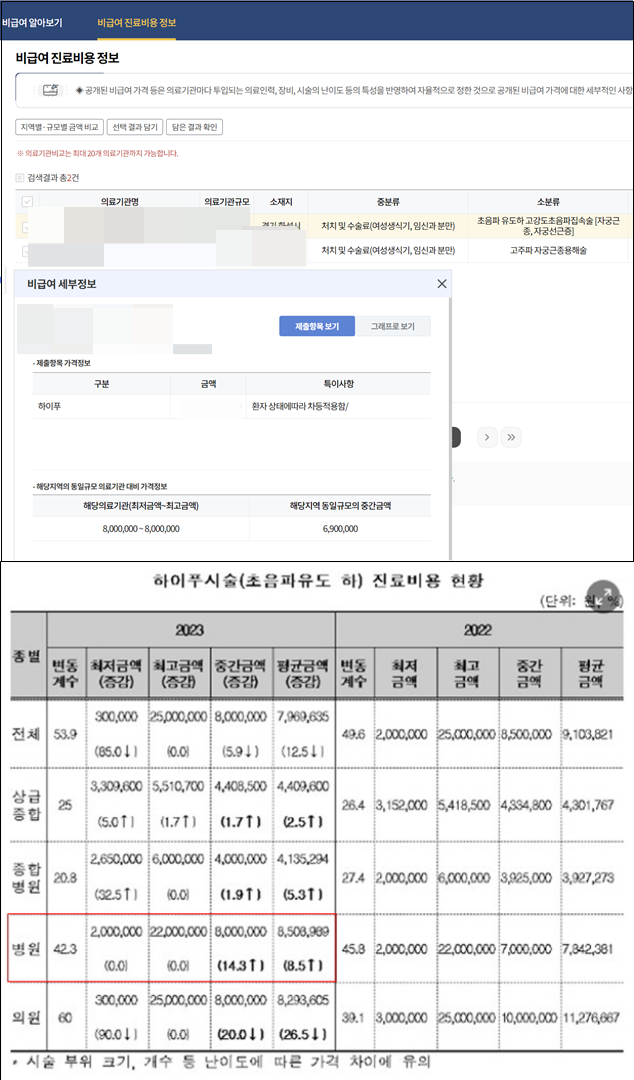The height and width of the screenshot is (1080, 634).
Task: Click the 의료기관규모 column header
Action: pos(227,202)
